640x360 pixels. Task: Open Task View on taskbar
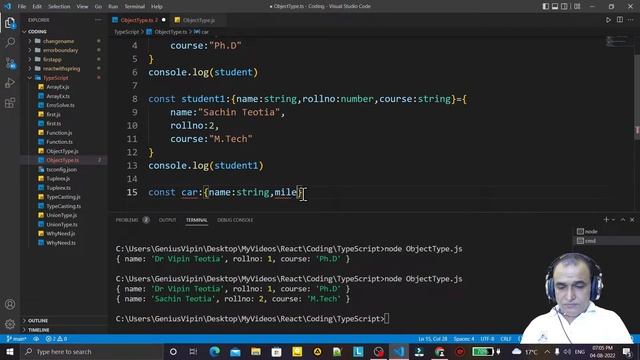point(193,351)
